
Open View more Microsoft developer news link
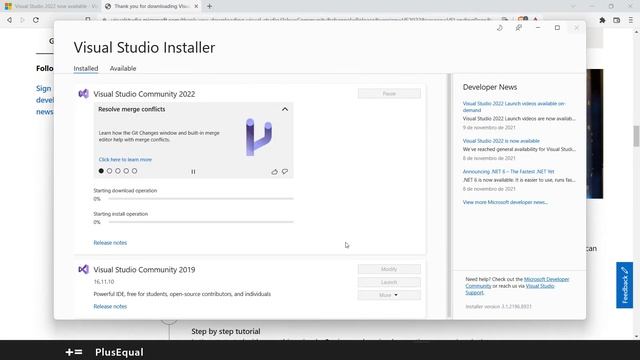(x=505, y=202)
